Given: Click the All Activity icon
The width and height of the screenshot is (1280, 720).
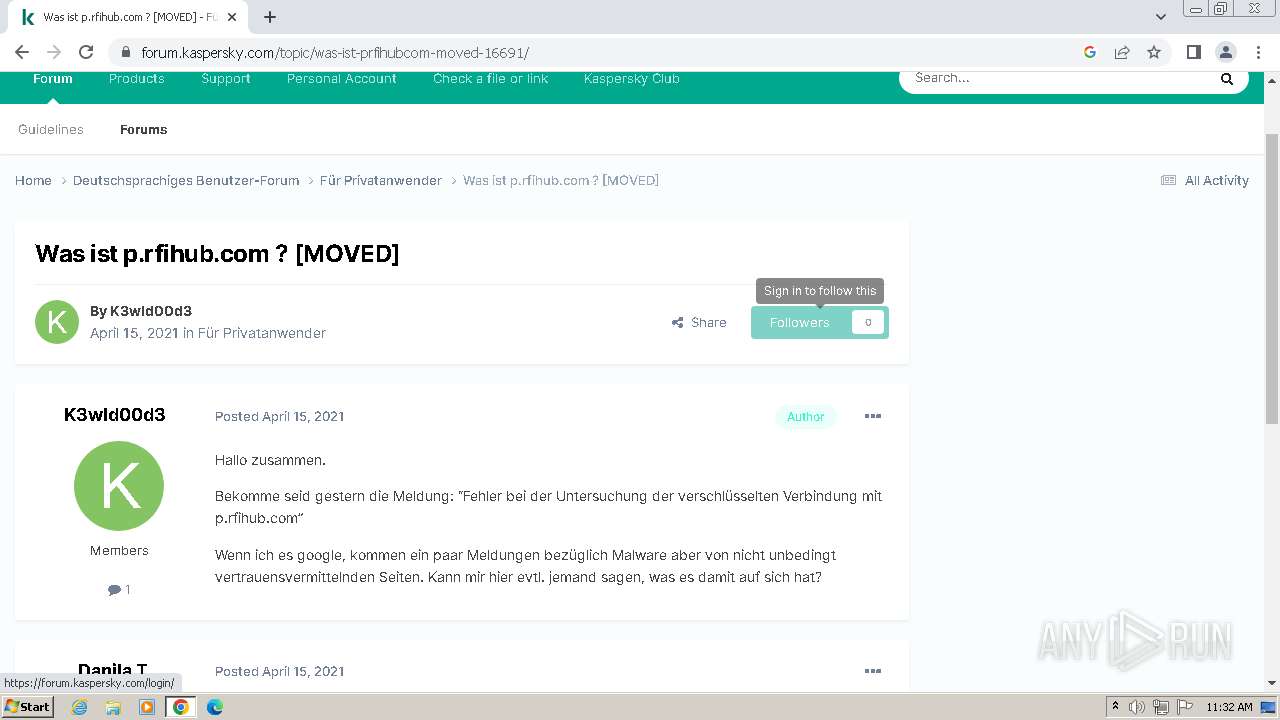Looking at the screenshot, I should [1168, 180].
